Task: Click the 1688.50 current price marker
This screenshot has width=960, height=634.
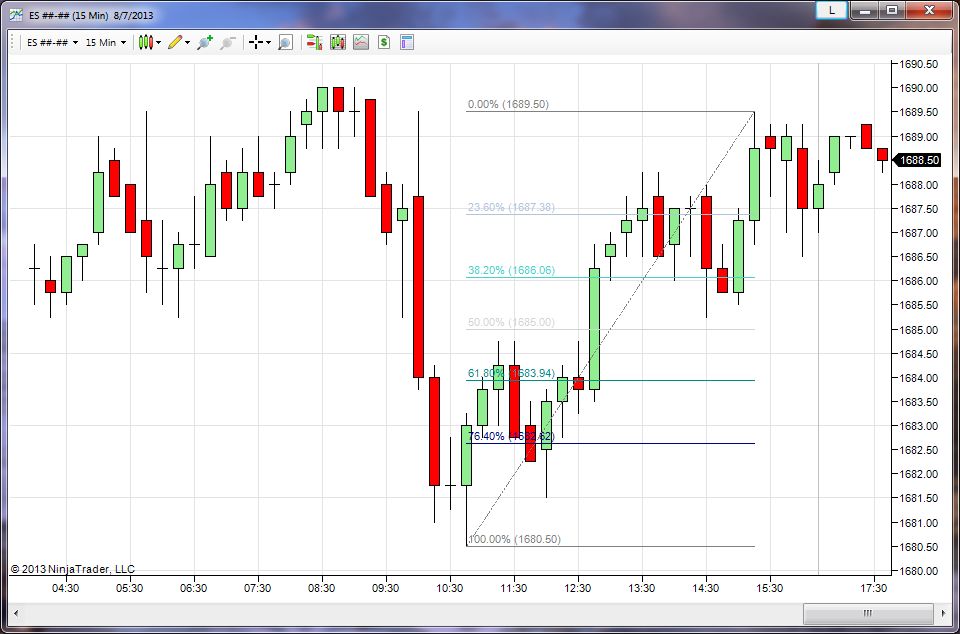Action: click(x=918, y=160)
